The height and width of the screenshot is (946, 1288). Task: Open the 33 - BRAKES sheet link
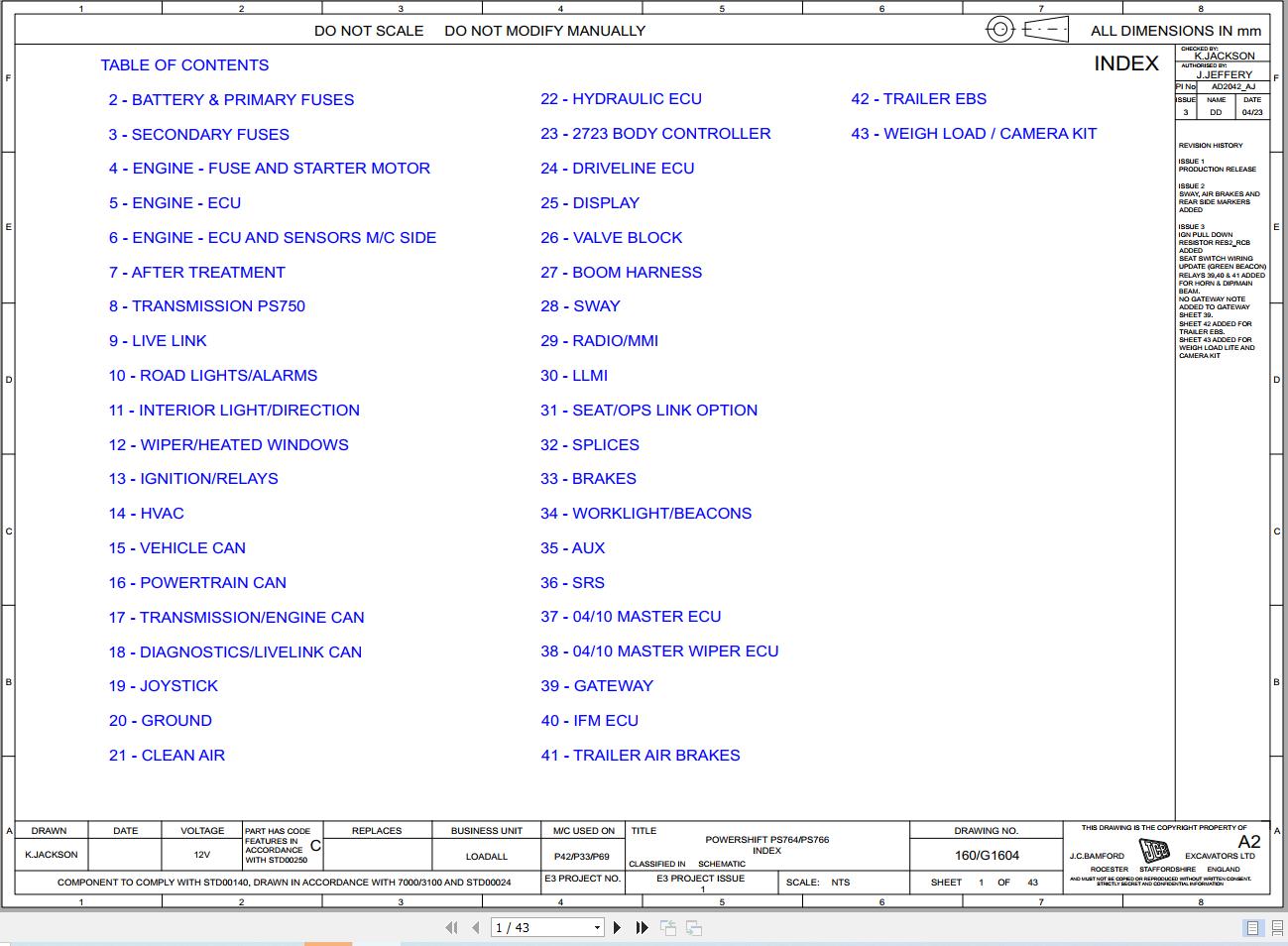[x=588, y=478]
